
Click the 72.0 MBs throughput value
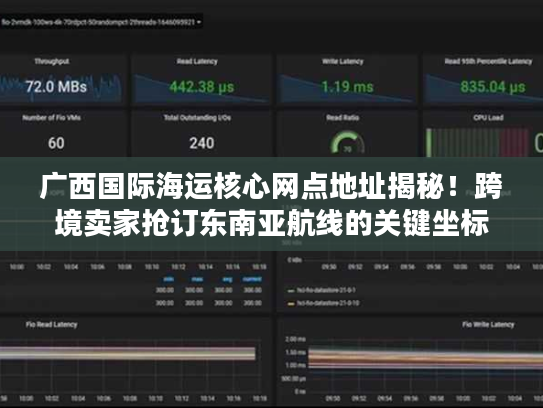click(56, 86)
